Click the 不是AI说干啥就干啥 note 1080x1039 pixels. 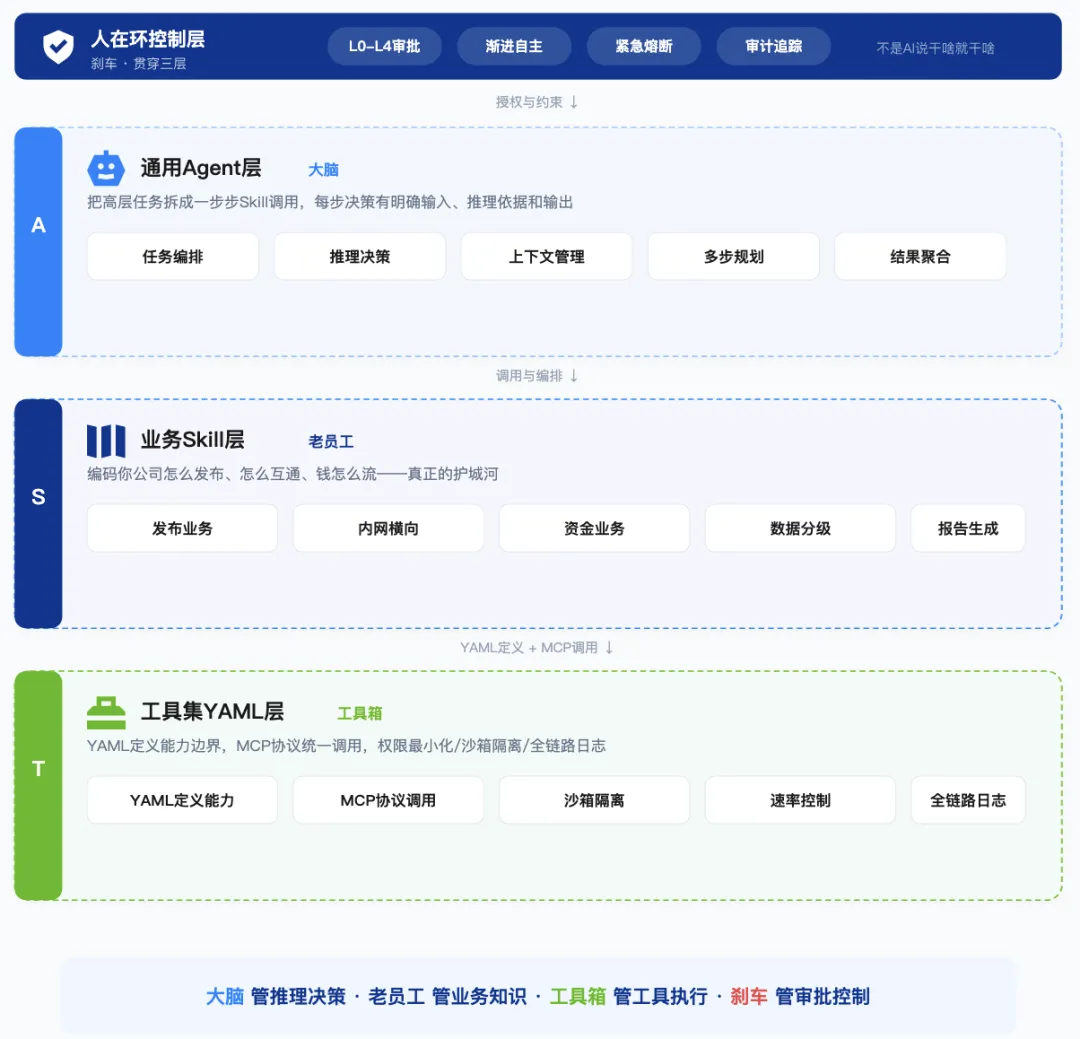935,48
